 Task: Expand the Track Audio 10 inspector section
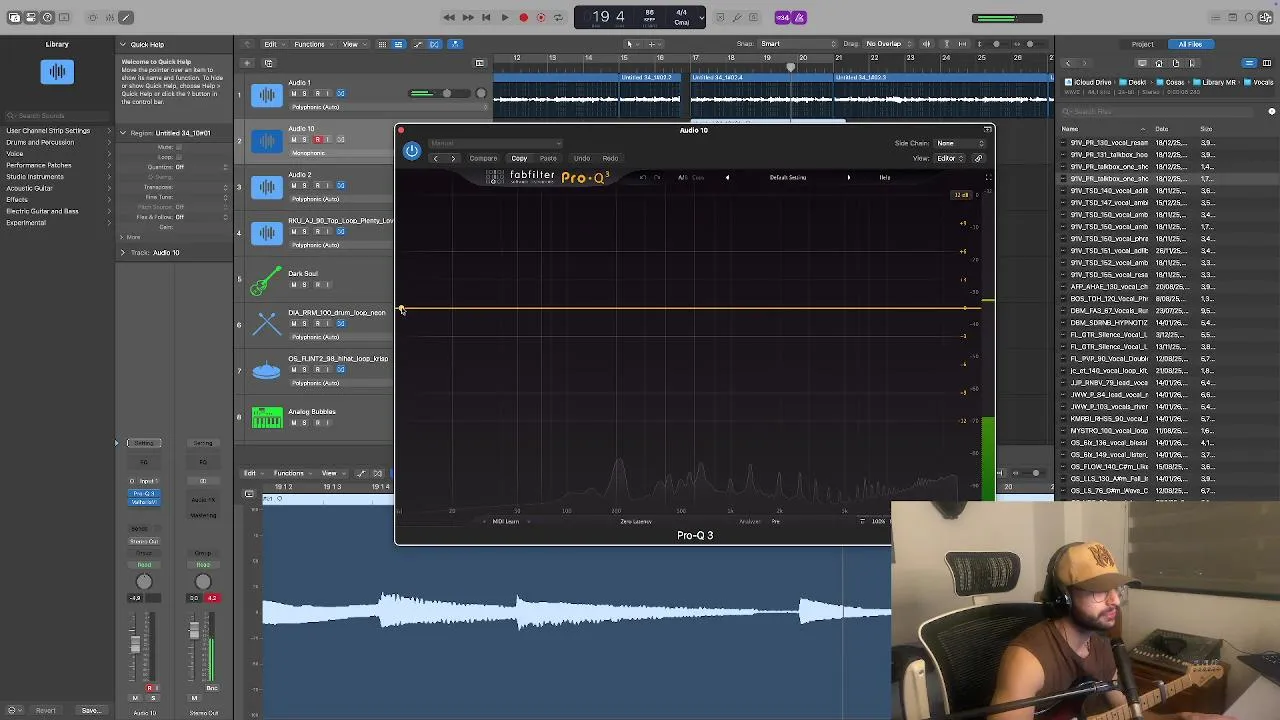(x=123, y=252)
